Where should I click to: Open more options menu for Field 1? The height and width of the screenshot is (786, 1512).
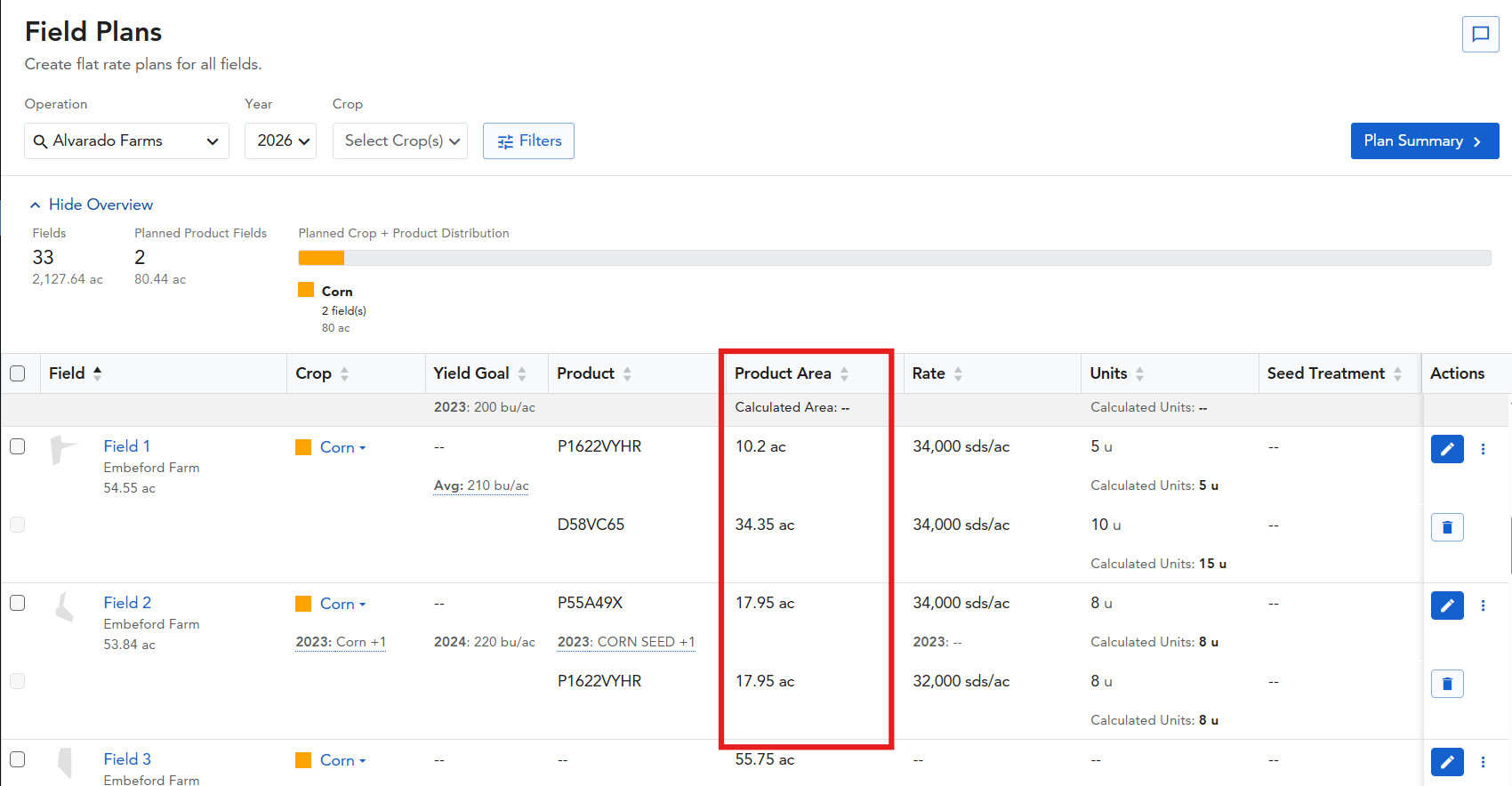(1483, 449)
